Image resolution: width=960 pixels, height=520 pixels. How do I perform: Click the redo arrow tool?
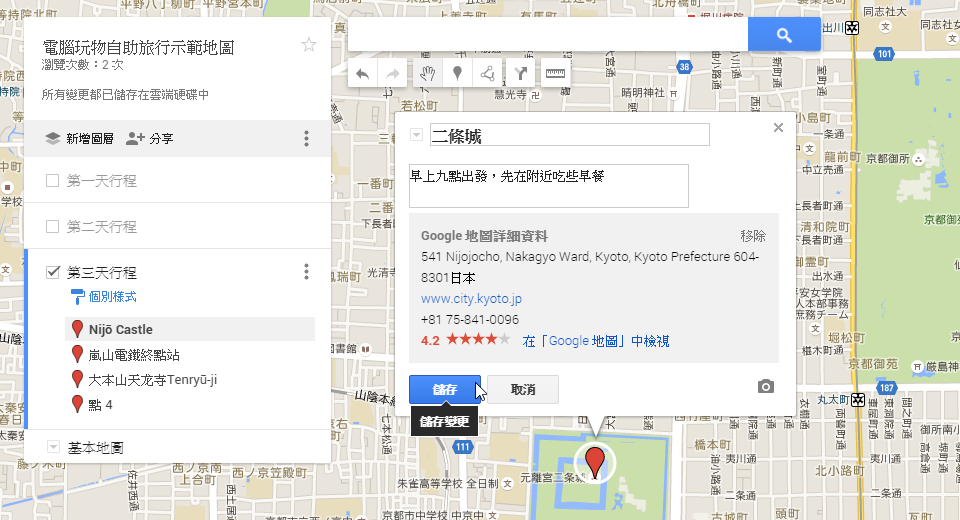coord(393,74)
